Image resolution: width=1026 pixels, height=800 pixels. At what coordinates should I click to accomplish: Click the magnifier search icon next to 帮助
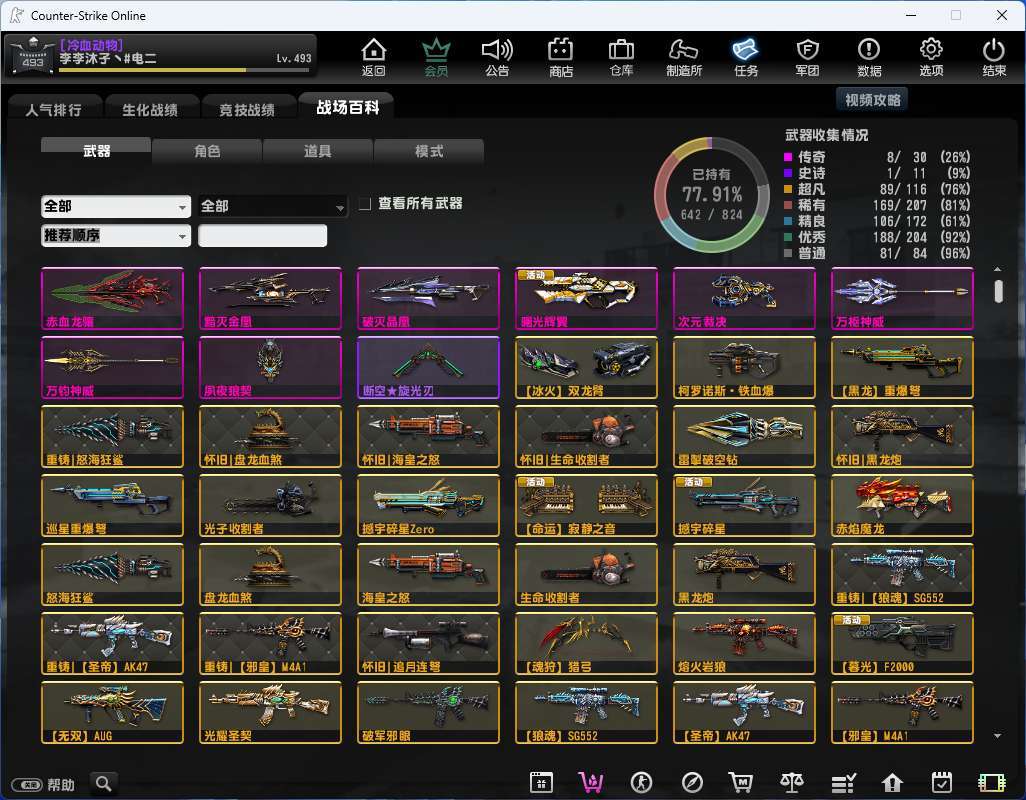click(x=103, y=783)
